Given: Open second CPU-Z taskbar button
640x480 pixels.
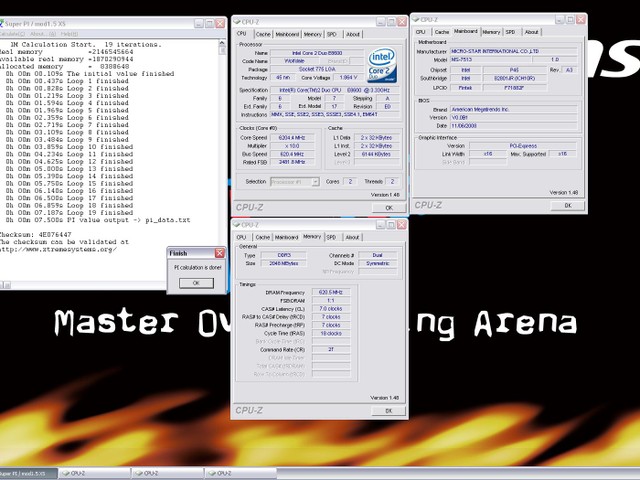Looking at the screenshot, I should tap(168, 473).
